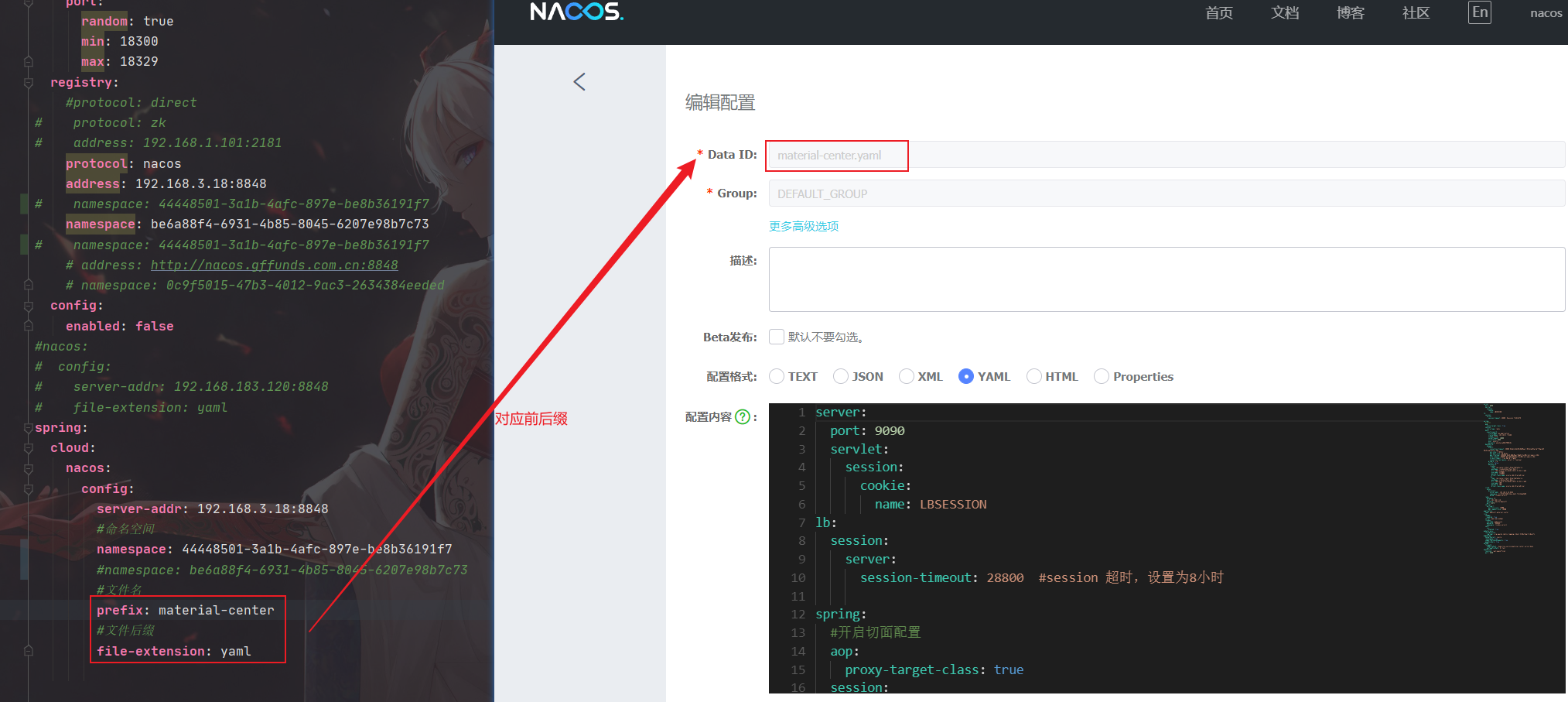Open the 博客 menu item
The height and width of the screenshot is (702, 1568).
pos(1351,13)
